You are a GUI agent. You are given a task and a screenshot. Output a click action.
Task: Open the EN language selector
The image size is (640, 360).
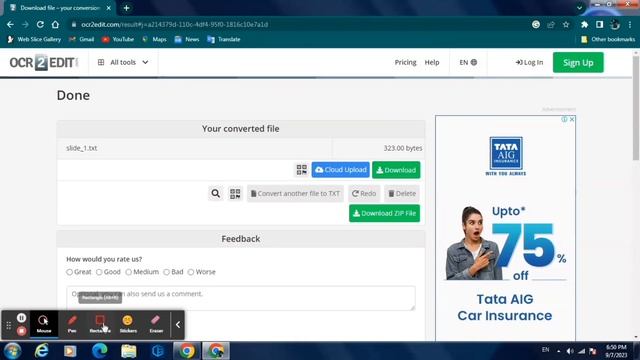tap(468, 62)
